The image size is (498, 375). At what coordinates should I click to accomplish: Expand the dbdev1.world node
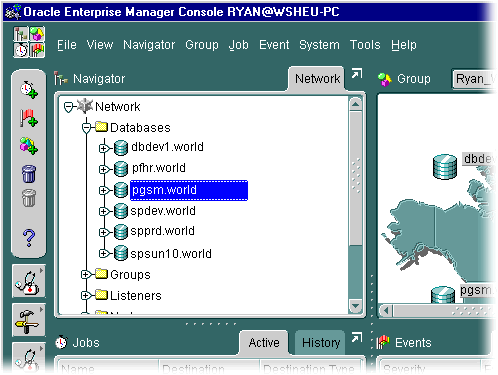click(104, 148)
